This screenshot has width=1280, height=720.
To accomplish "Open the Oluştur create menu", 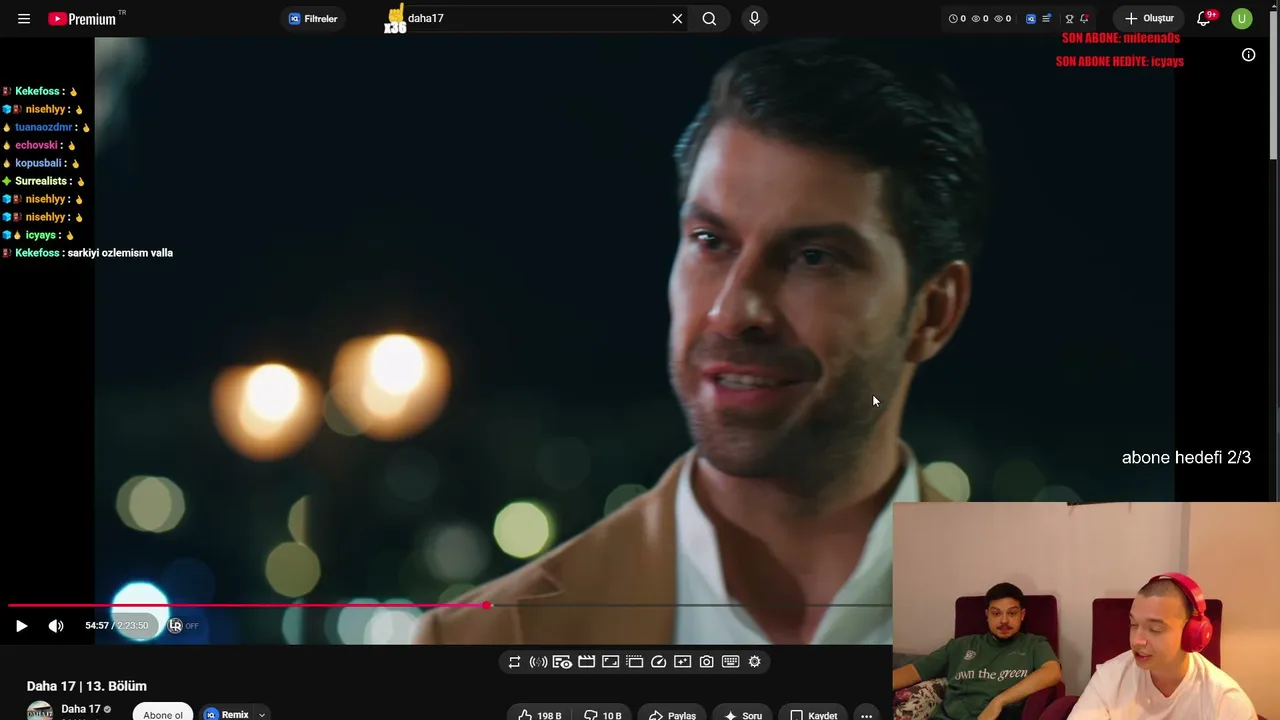I will (1149, 19).
